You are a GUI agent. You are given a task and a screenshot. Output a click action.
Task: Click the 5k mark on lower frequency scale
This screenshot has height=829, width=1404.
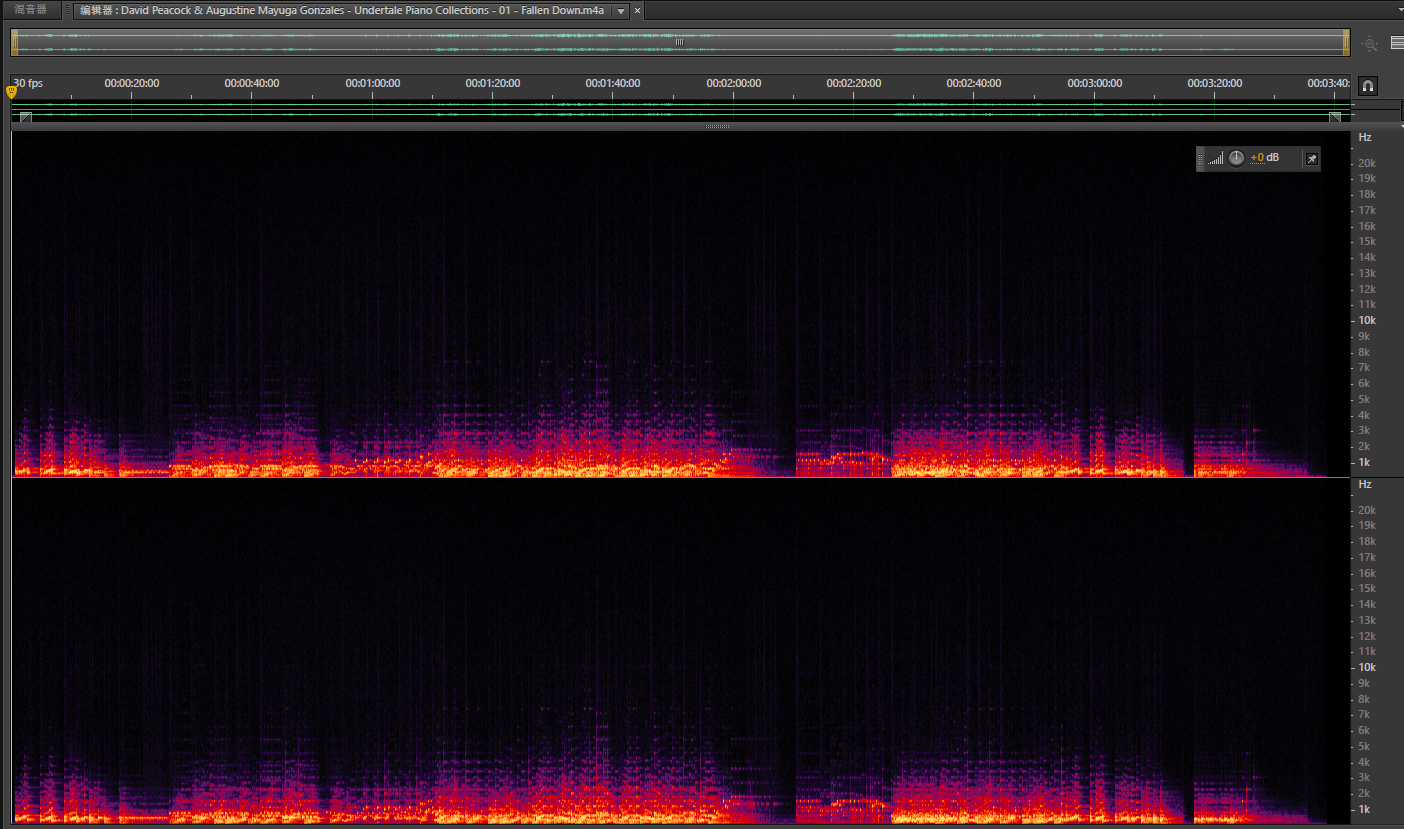tap(1364, 746)
